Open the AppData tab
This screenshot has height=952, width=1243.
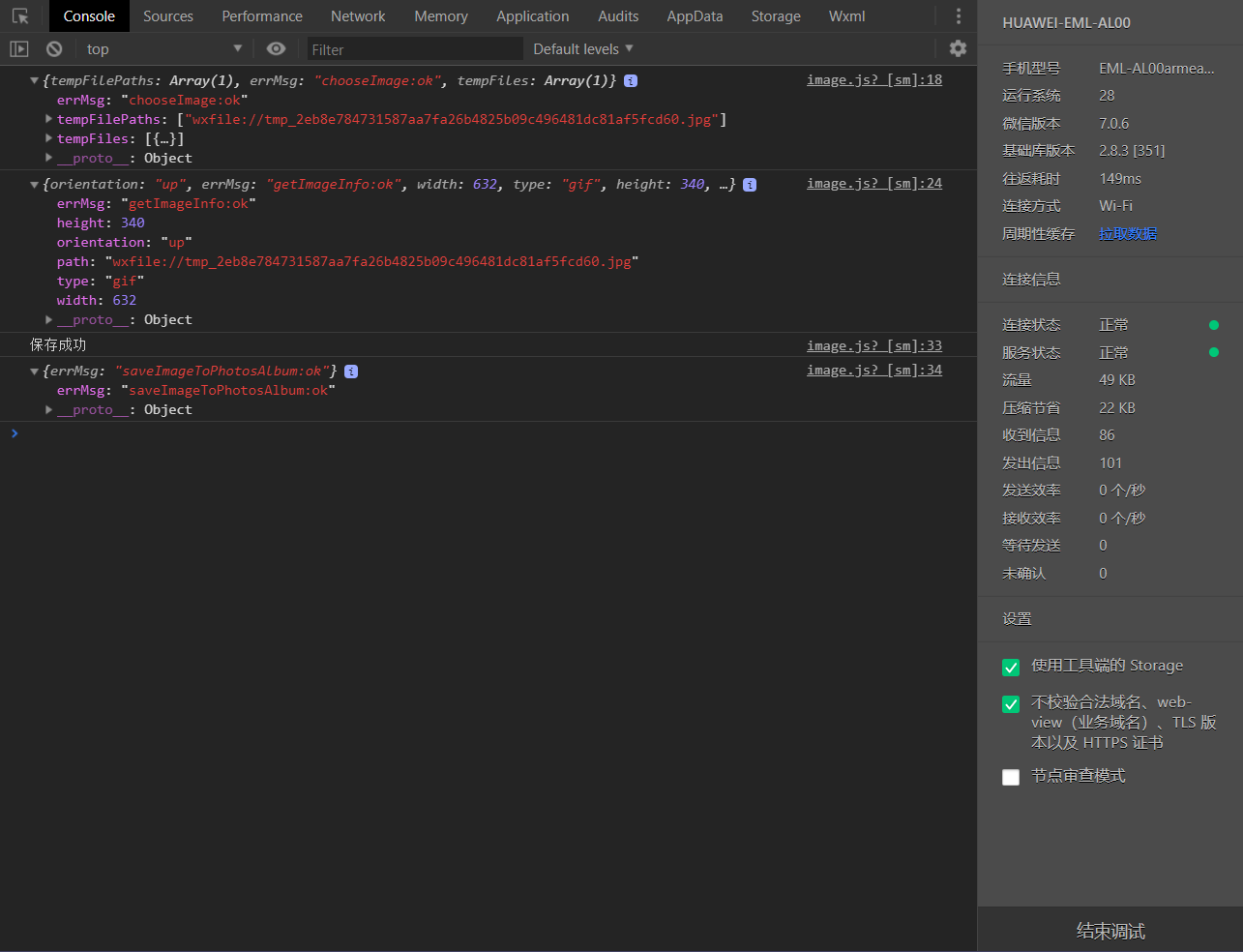coord(695,16)
